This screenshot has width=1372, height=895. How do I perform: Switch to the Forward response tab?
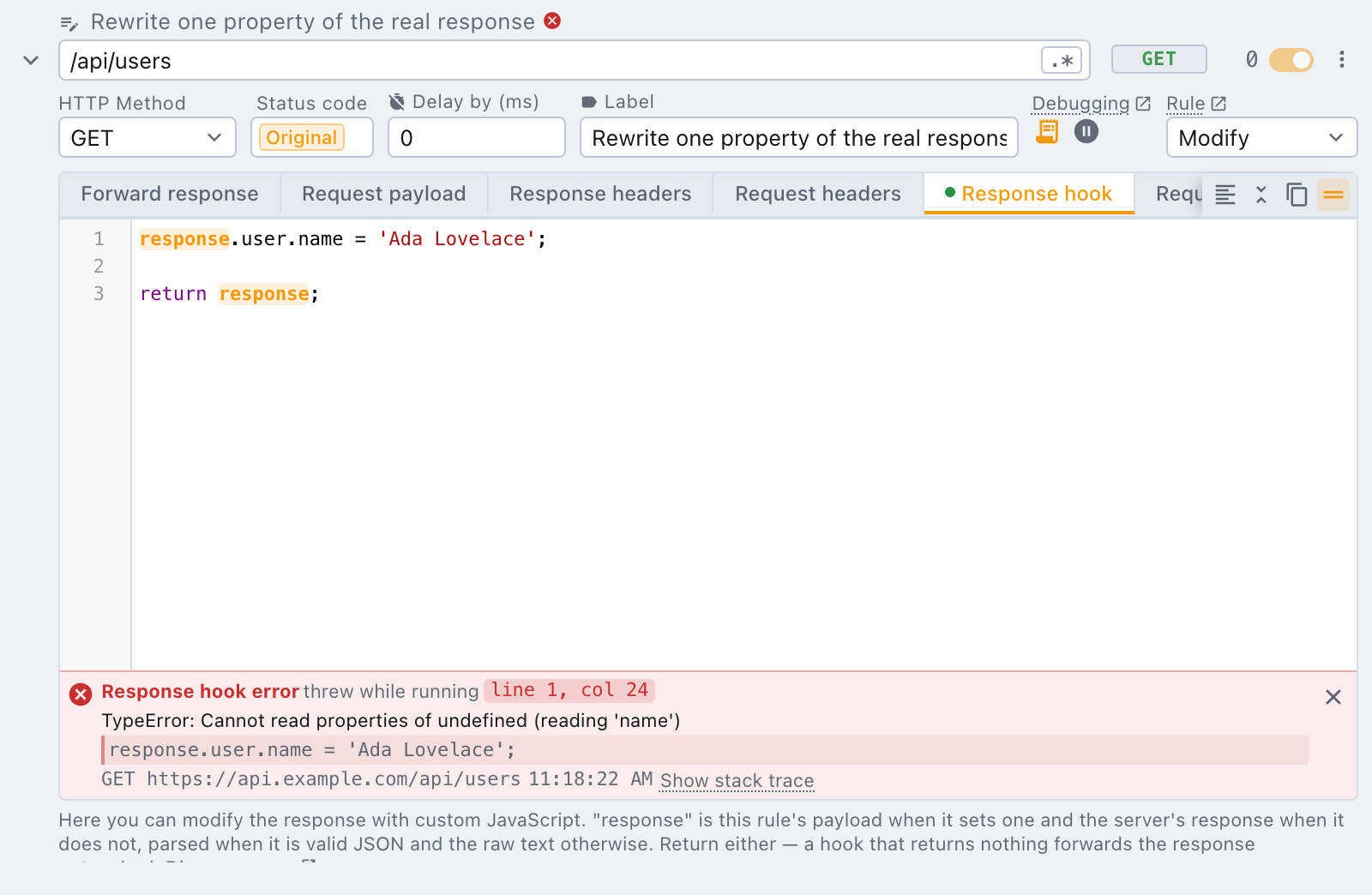(x=170, y=194)
